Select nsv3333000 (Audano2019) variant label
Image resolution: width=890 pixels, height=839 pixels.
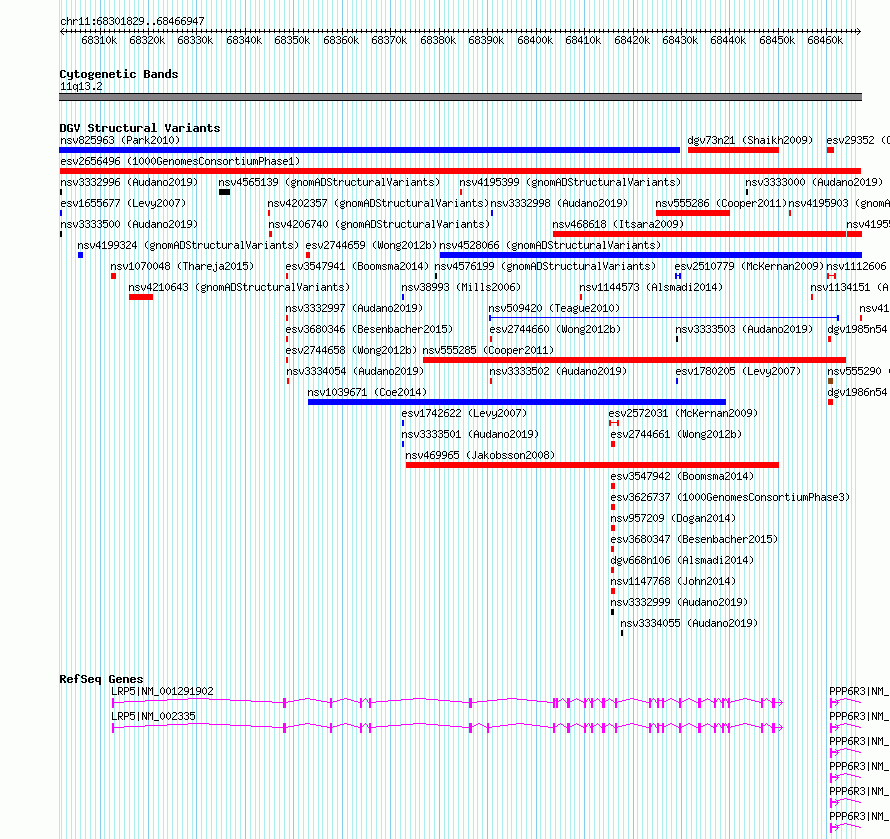(x=814, y=182)
